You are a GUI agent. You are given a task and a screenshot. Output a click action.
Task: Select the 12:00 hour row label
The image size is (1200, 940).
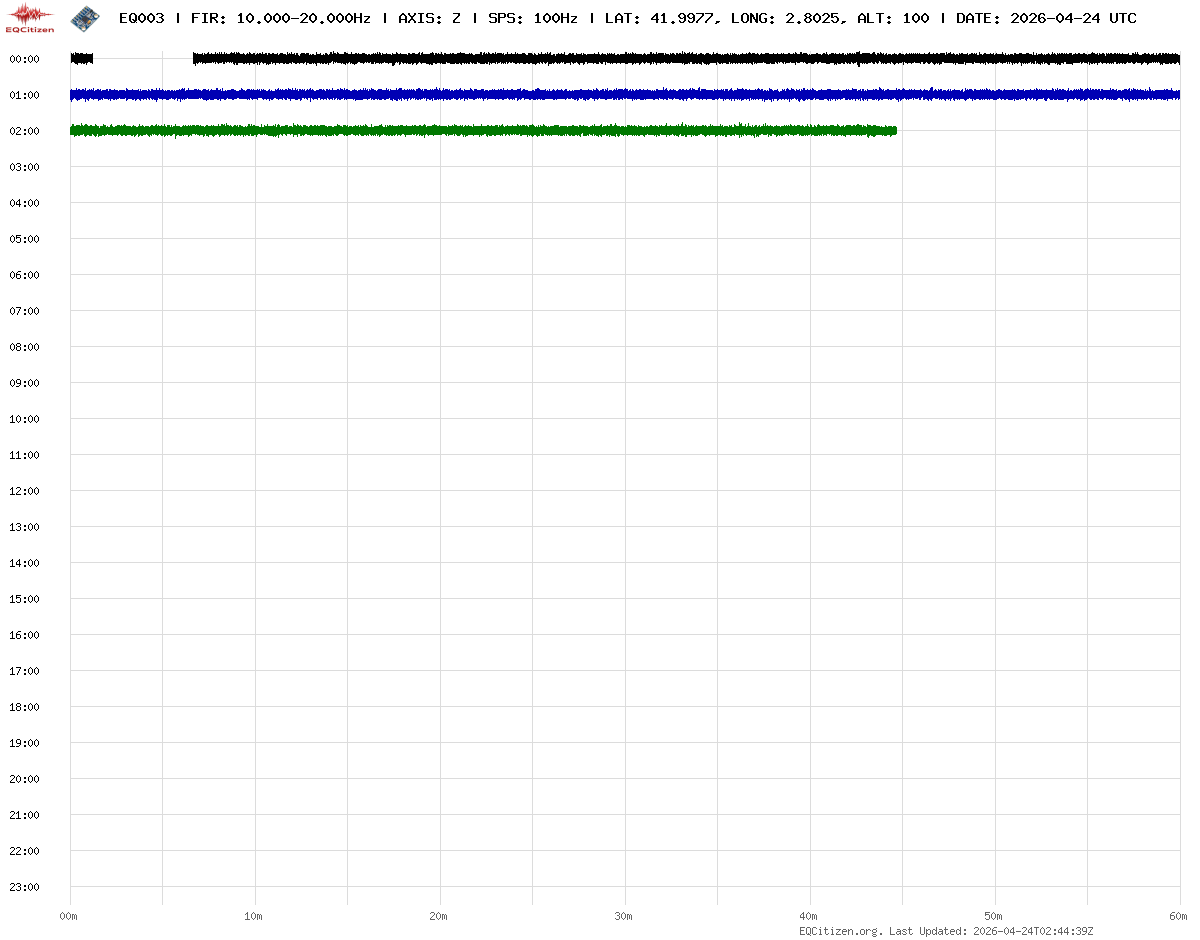(24, 491)
